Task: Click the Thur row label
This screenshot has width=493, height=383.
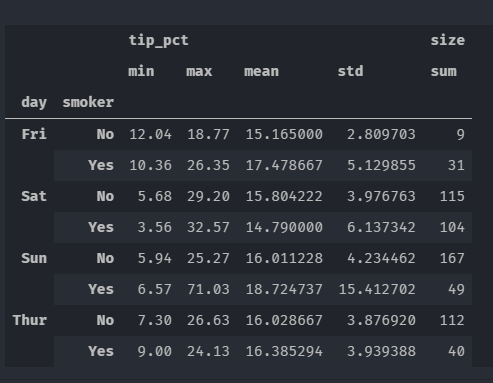Action: 30,320
